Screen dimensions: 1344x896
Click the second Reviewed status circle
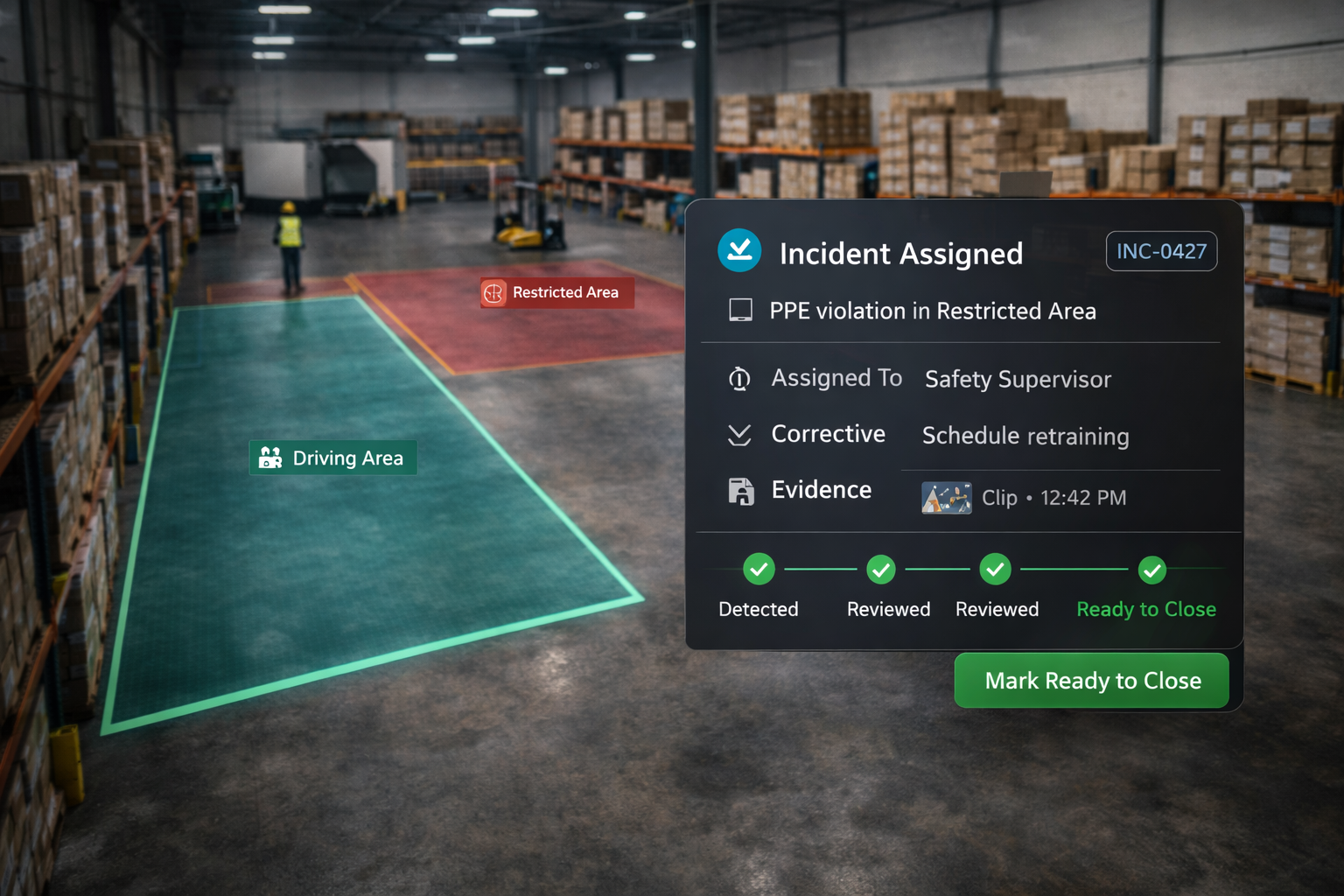(x=995, y=569)
